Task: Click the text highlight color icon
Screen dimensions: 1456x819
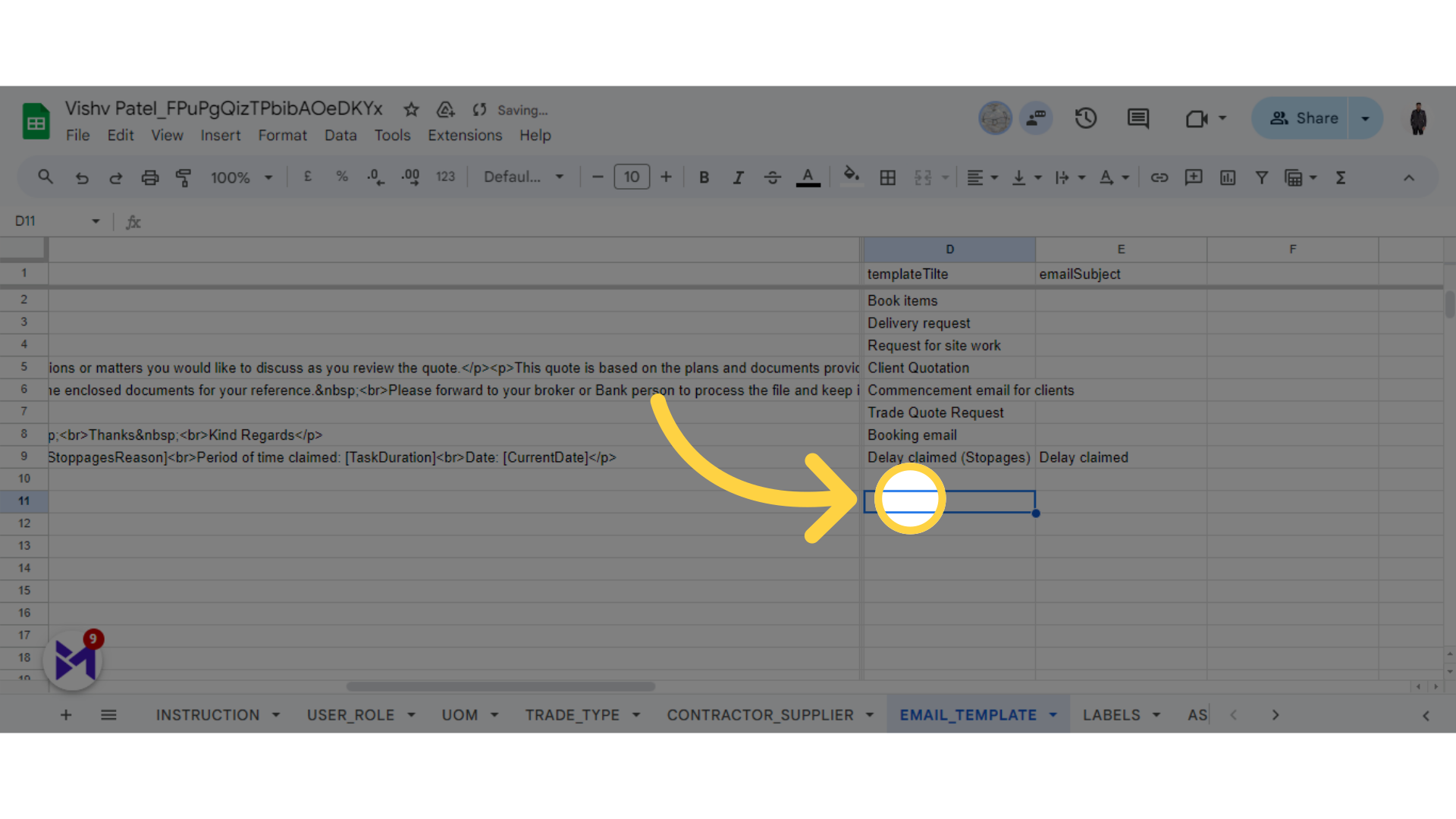Action: pyautogui.click(x=851, y=178)
